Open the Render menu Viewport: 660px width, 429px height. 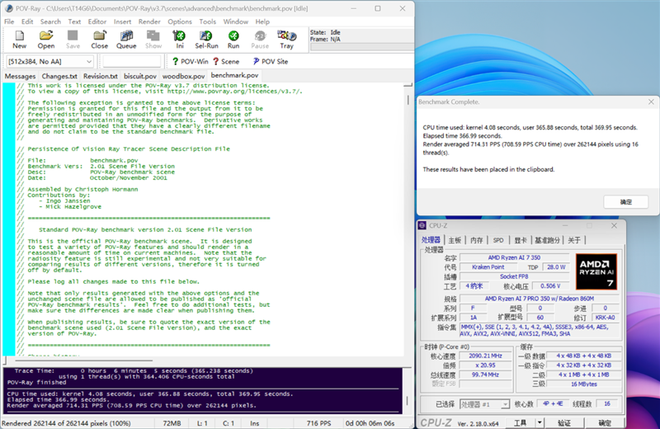(x=148, y=20)
